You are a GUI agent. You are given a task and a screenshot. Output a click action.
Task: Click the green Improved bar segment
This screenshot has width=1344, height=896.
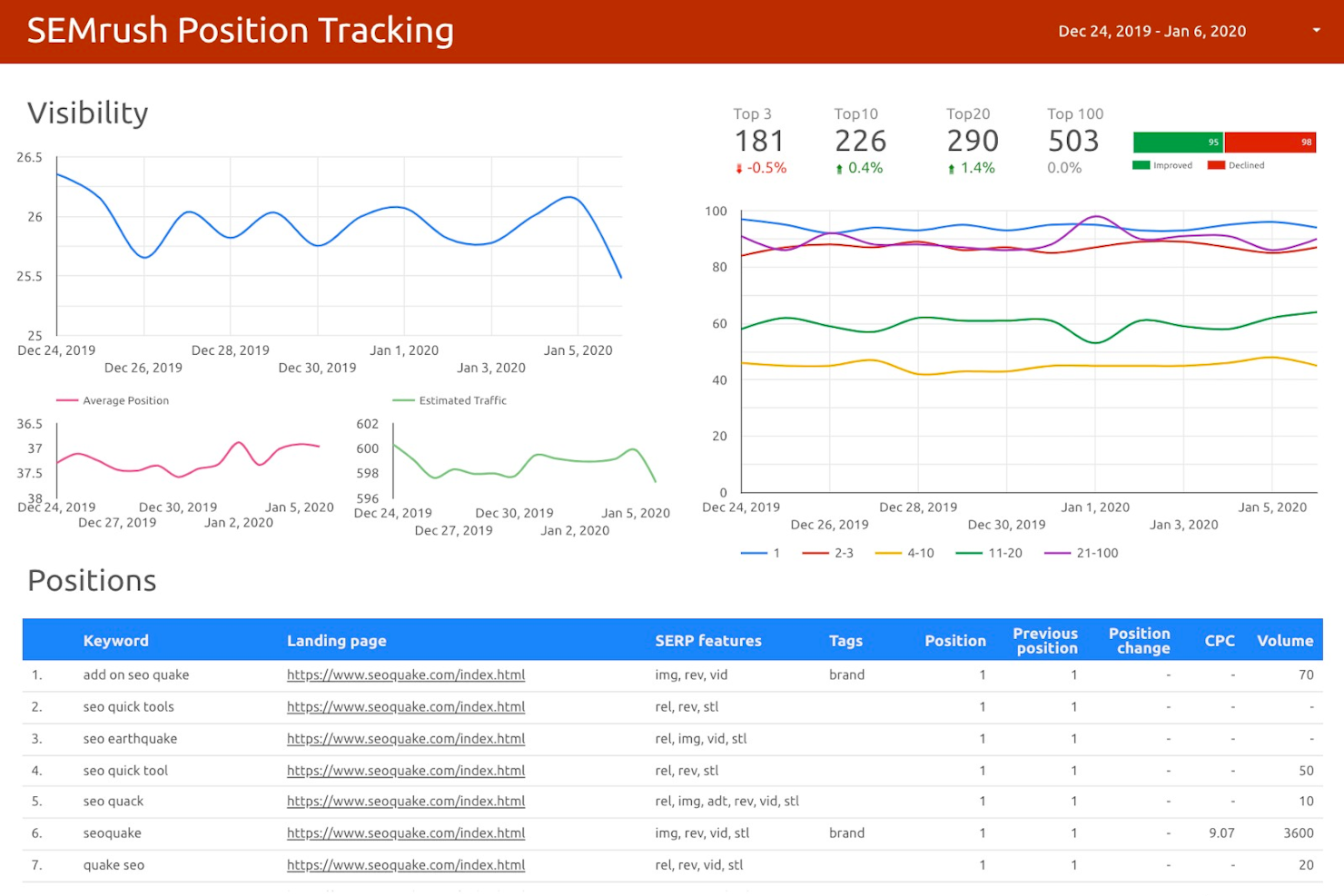coord(1178,143)
